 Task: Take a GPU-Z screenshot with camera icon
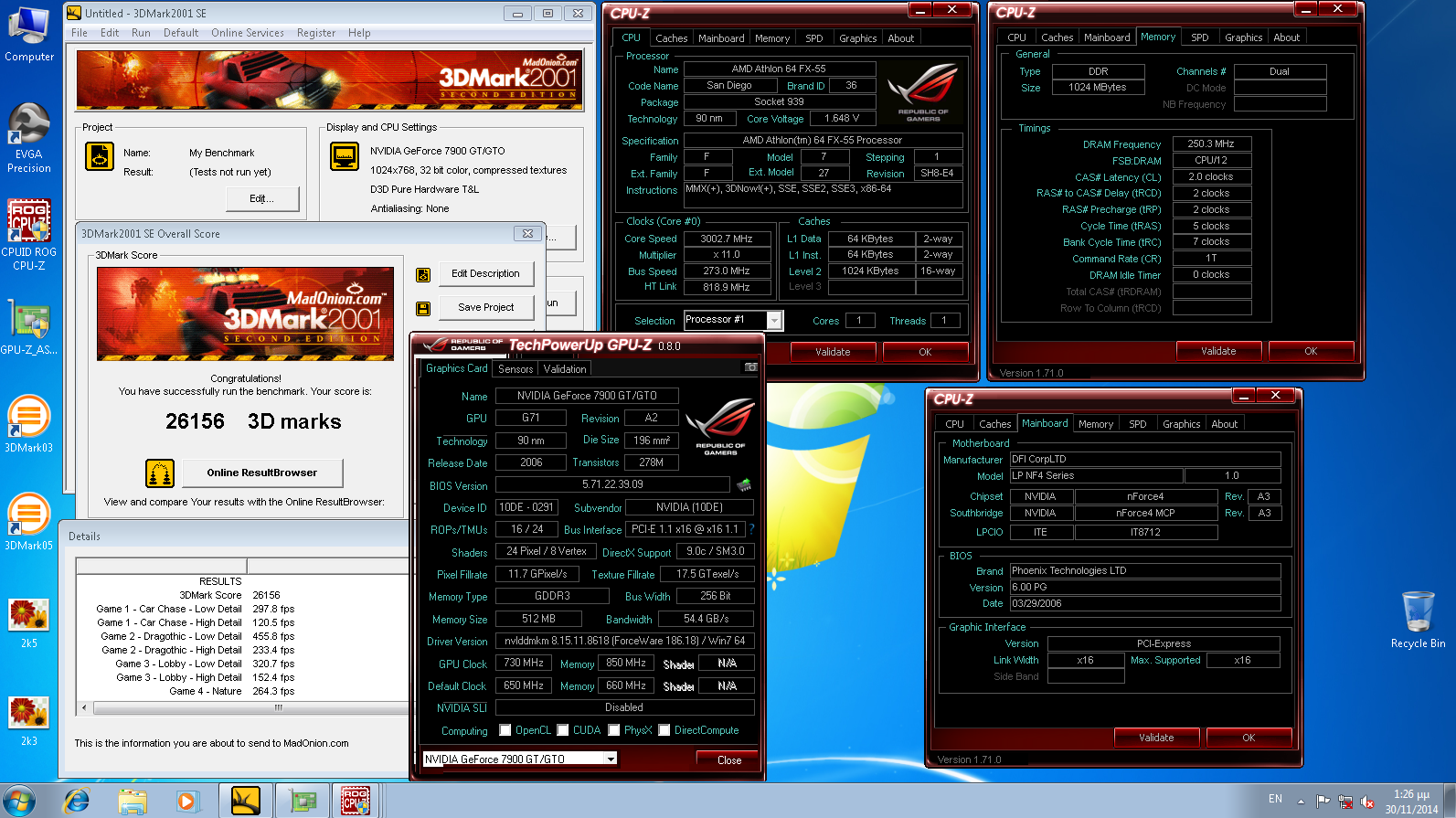point(751,367)
